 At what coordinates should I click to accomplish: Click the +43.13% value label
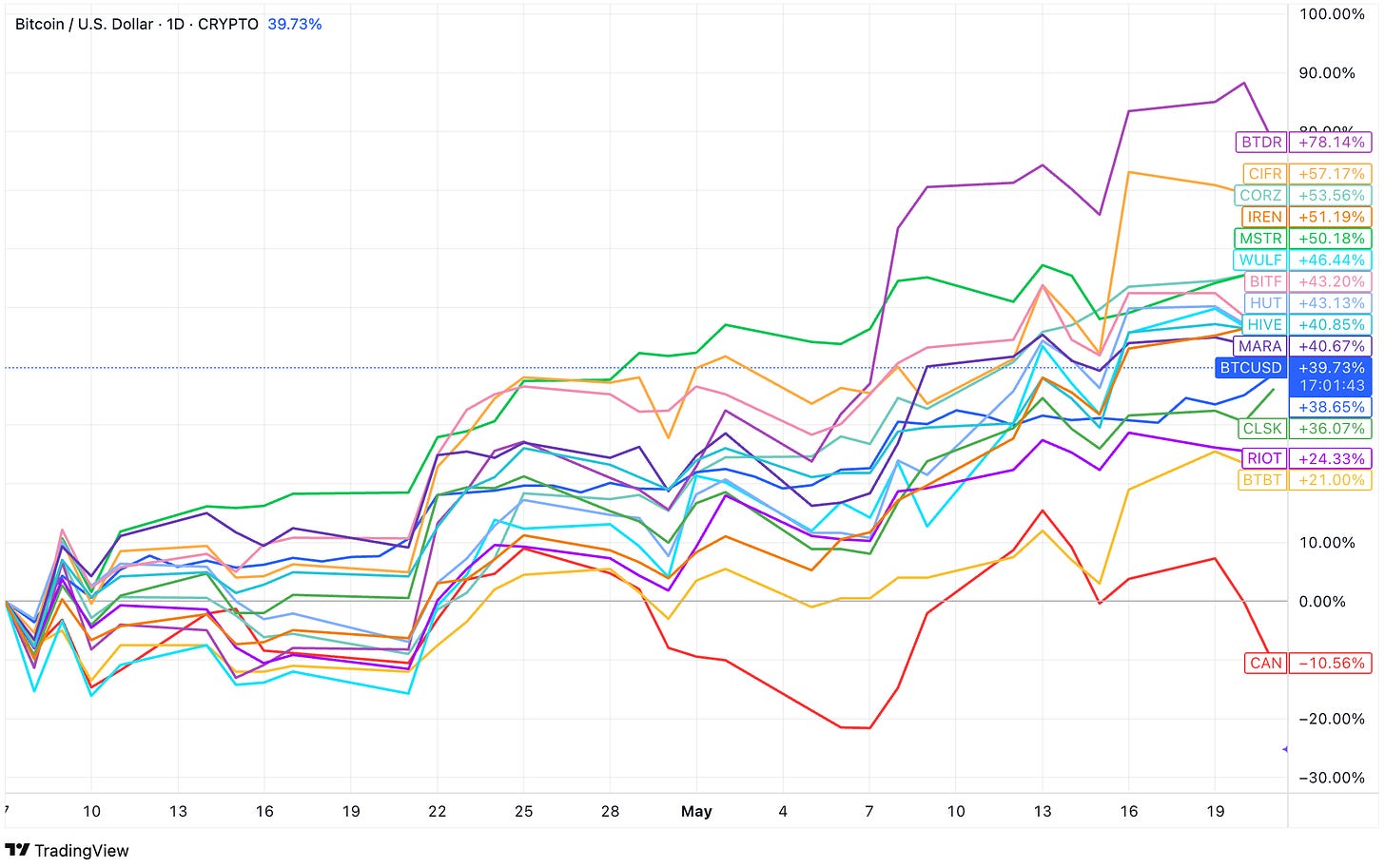point(1331,302)
